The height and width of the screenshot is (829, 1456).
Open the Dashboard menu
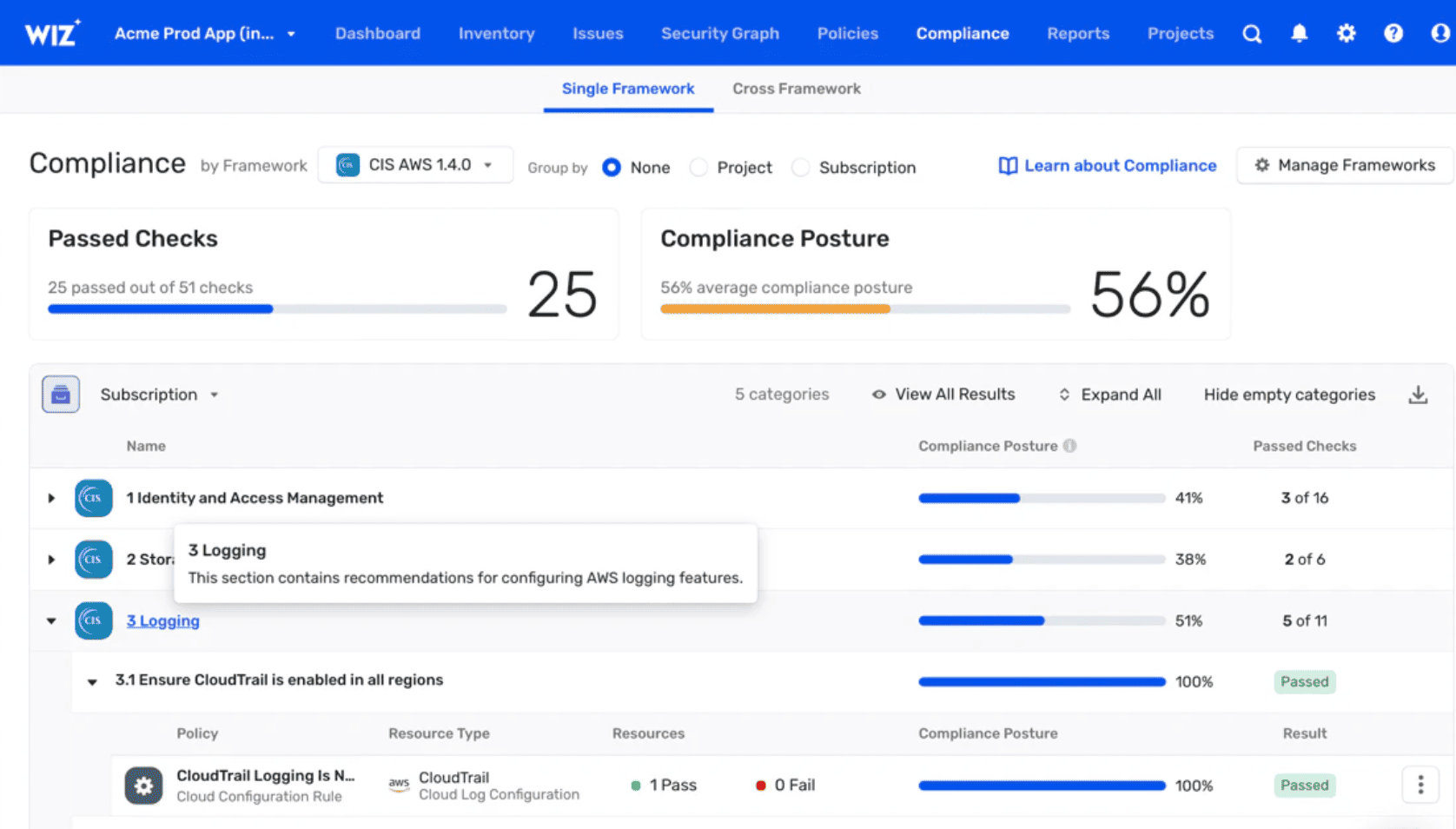377,33
